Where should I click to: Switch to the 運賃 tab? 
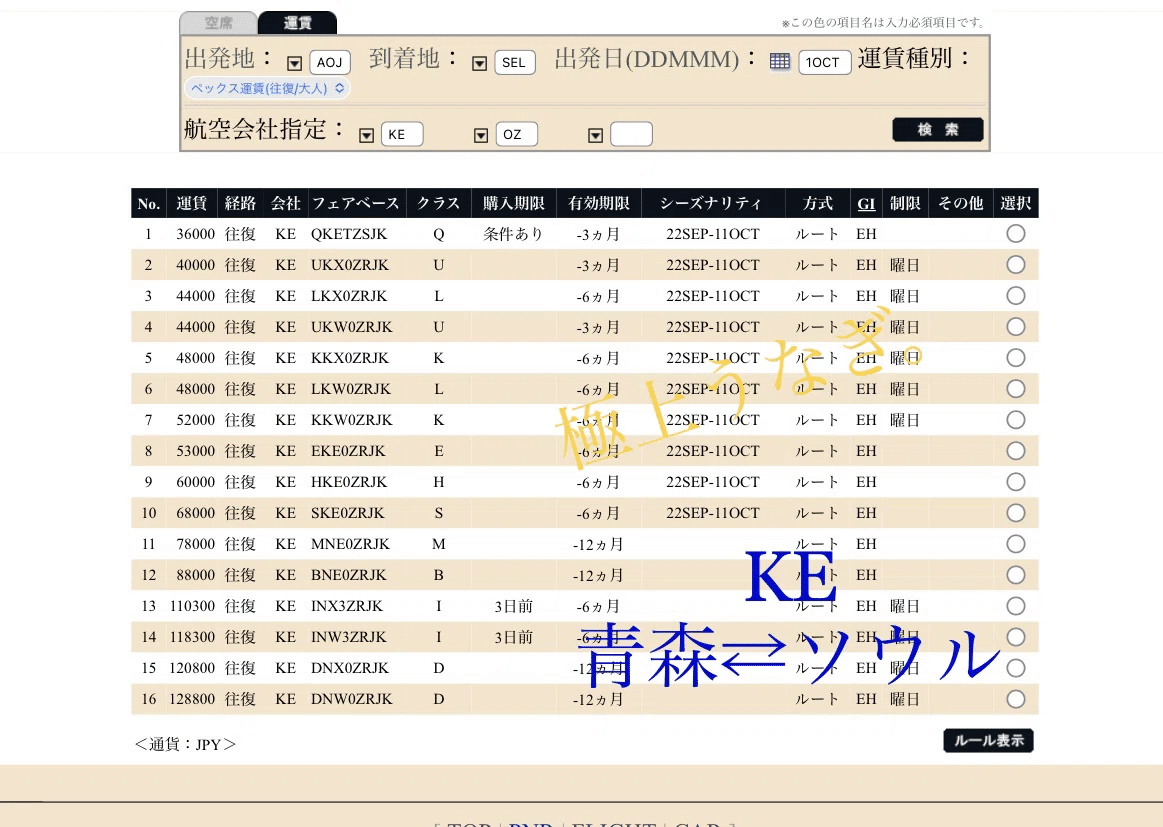pyautogui.click(x=297, y=23)
